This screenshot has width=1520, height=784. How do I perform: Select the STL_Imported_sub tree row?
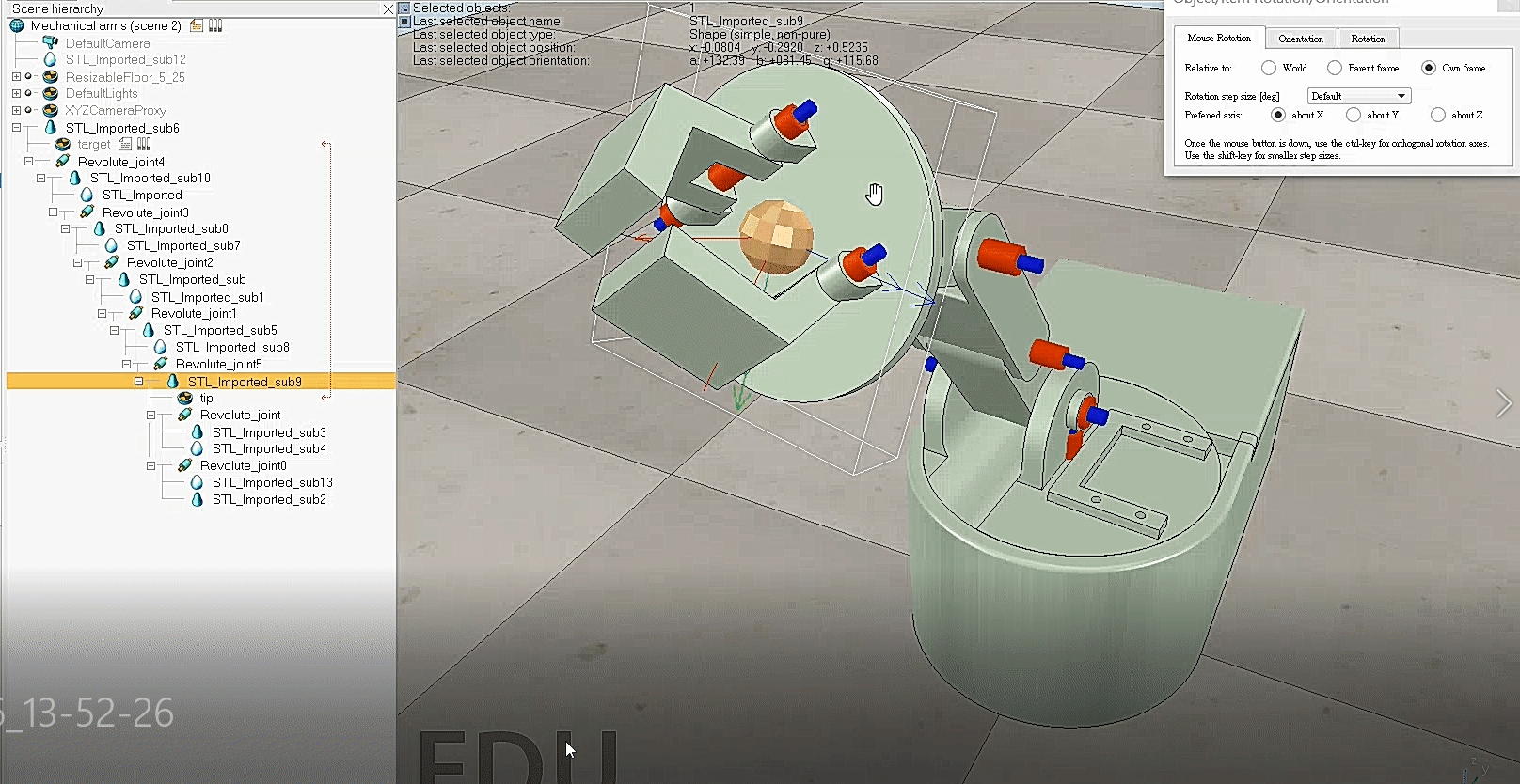tap(192, 279)
